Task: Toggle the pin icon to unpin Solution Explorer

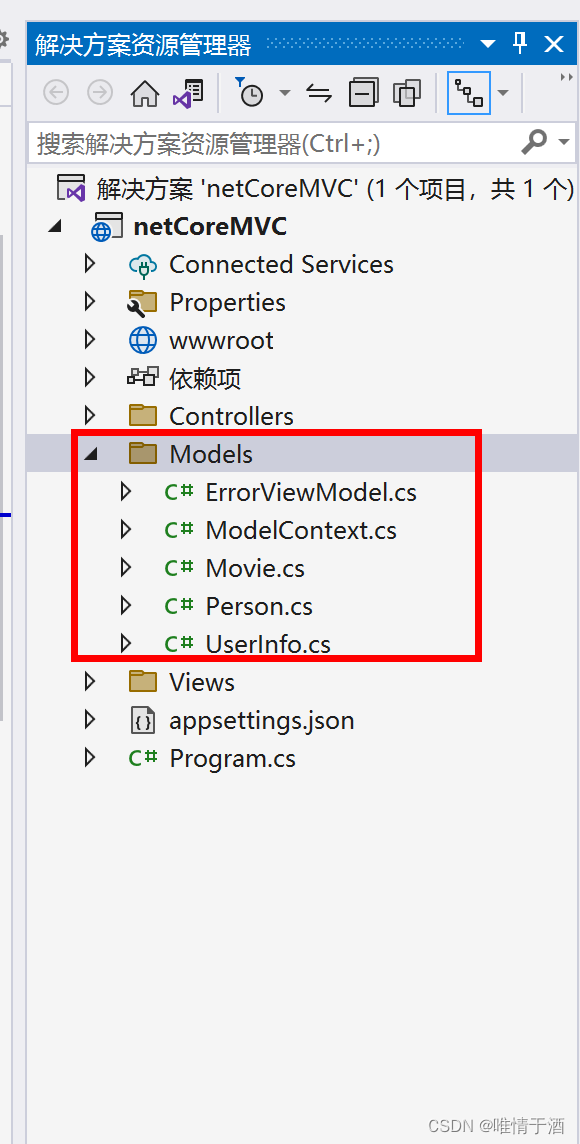Action: click(x=517, y=43)
